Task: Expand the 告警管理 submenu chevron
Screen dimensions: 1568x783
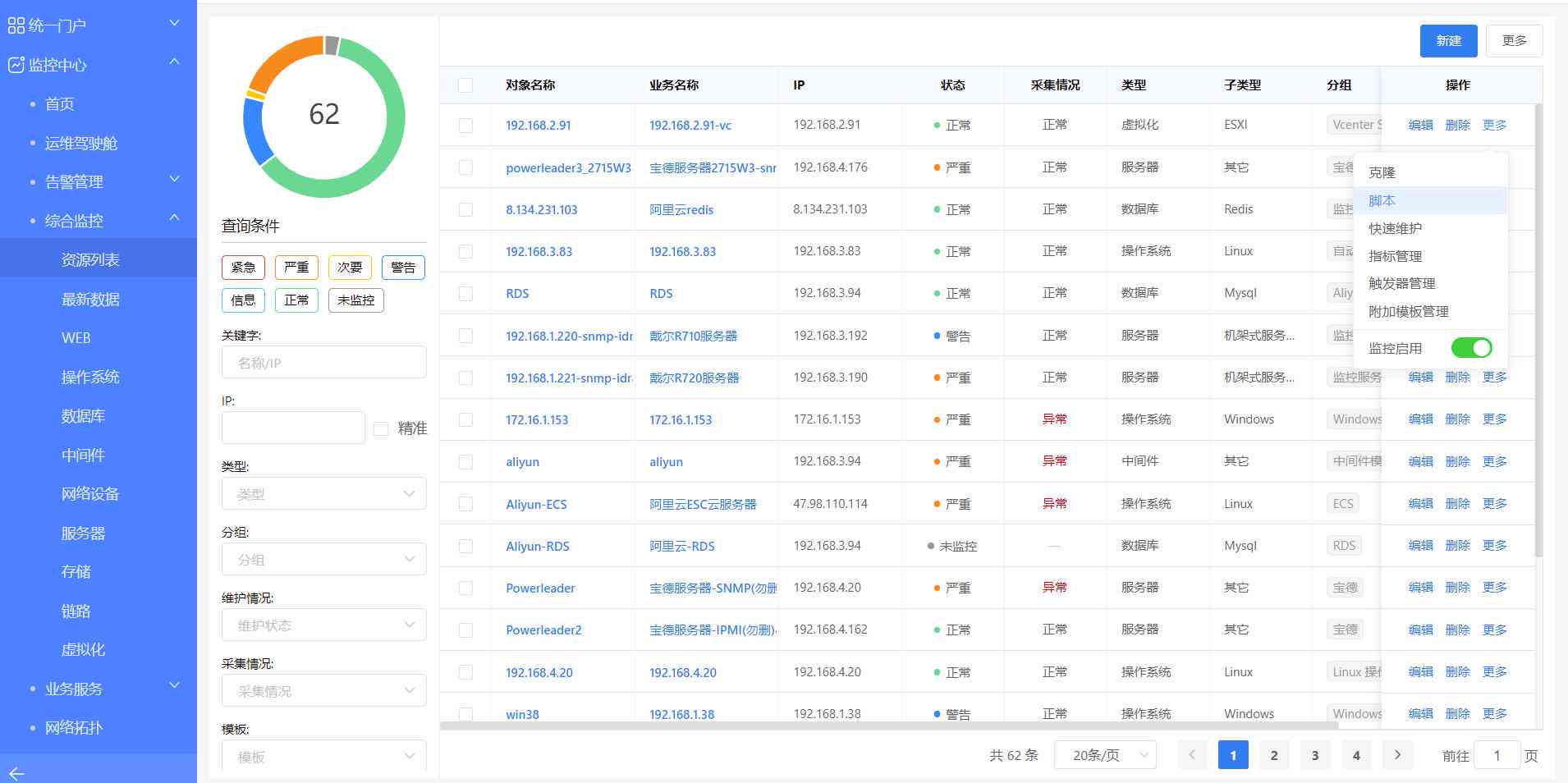Action: click(x=174, y=180)
